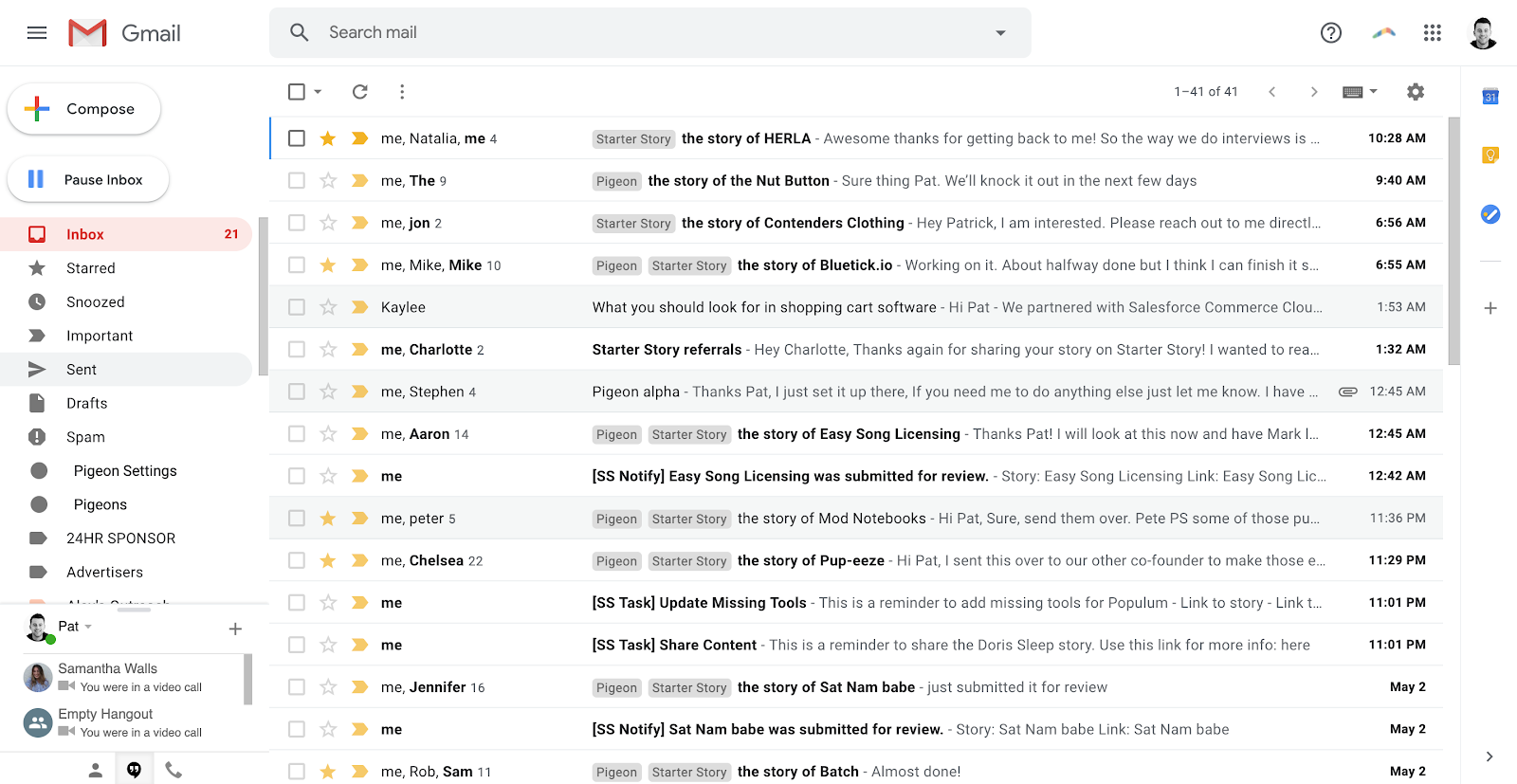Open the Google Calendar side panel
The height and width of the screenshot is (784, 1517).
click(1490, 96)
